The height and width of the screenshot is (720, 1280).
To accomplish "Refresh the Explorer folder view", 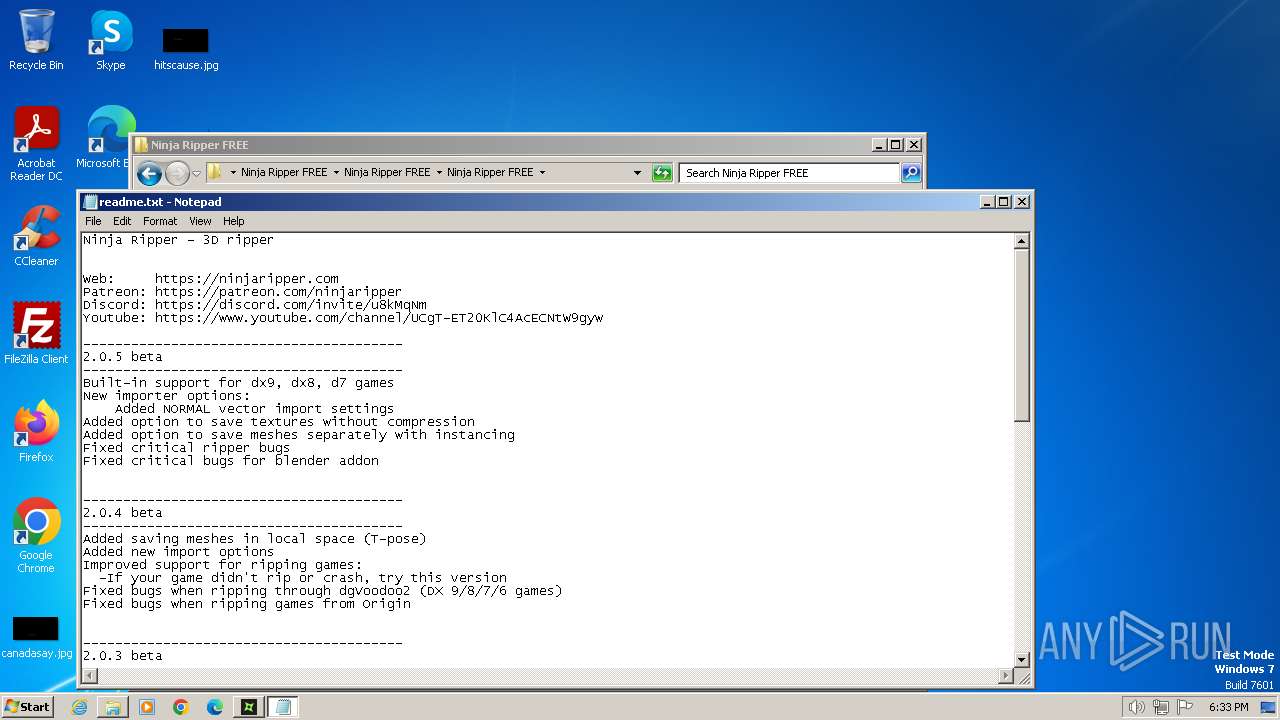I will [662, 173].
